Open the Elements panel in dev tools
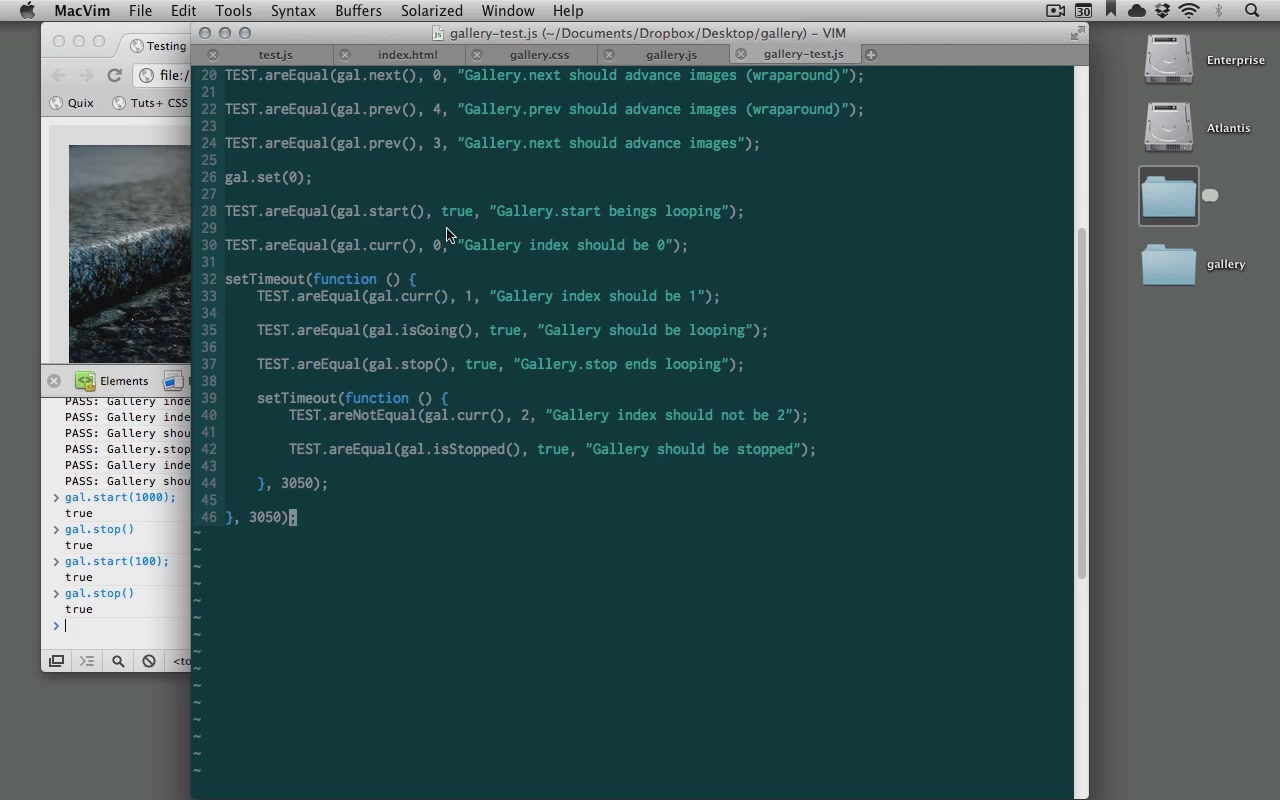The height and width of the screenshot is (800, 1280). coord(112,381)
